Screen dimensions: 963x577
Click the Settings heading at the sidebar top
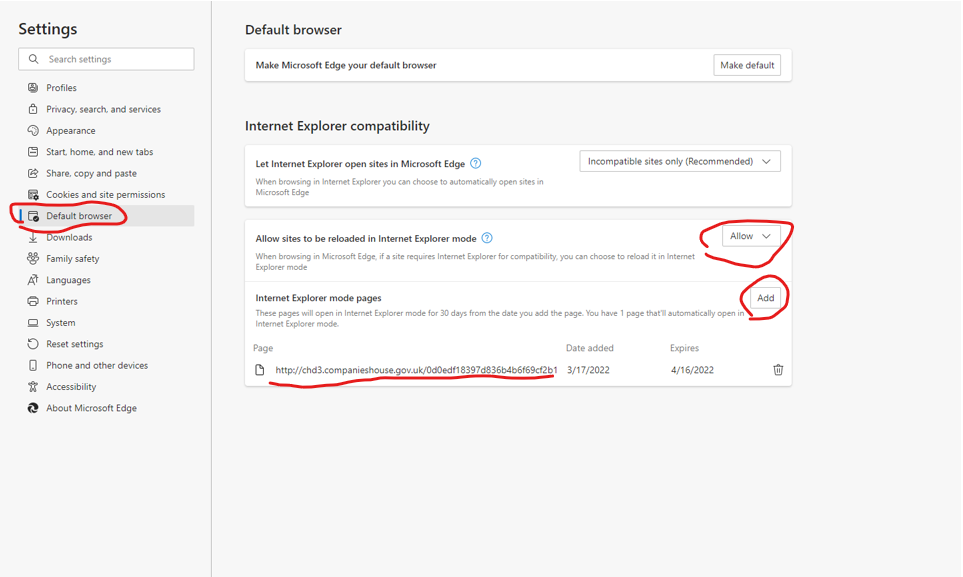[x=48, y=29]
